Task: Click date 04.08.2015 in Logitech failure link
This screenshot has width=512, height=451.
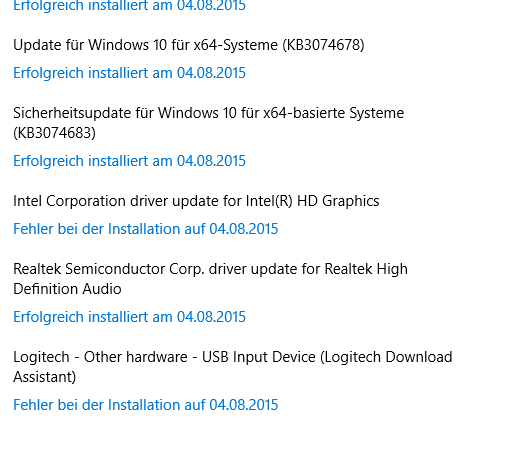Action: 244,405
